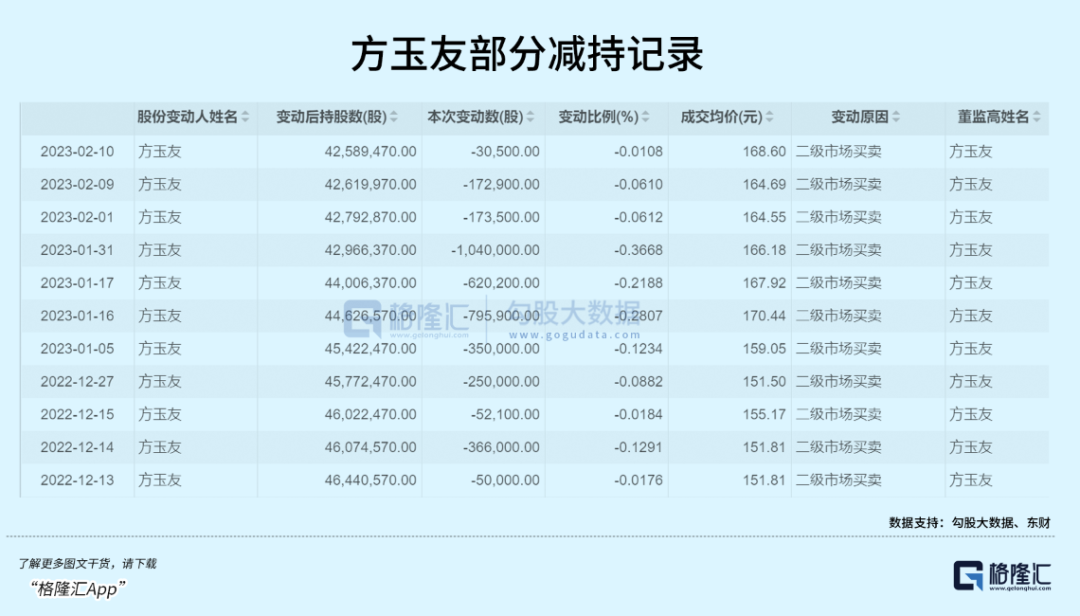Select the date cell 2023-01-31

[x=77, y=250]
